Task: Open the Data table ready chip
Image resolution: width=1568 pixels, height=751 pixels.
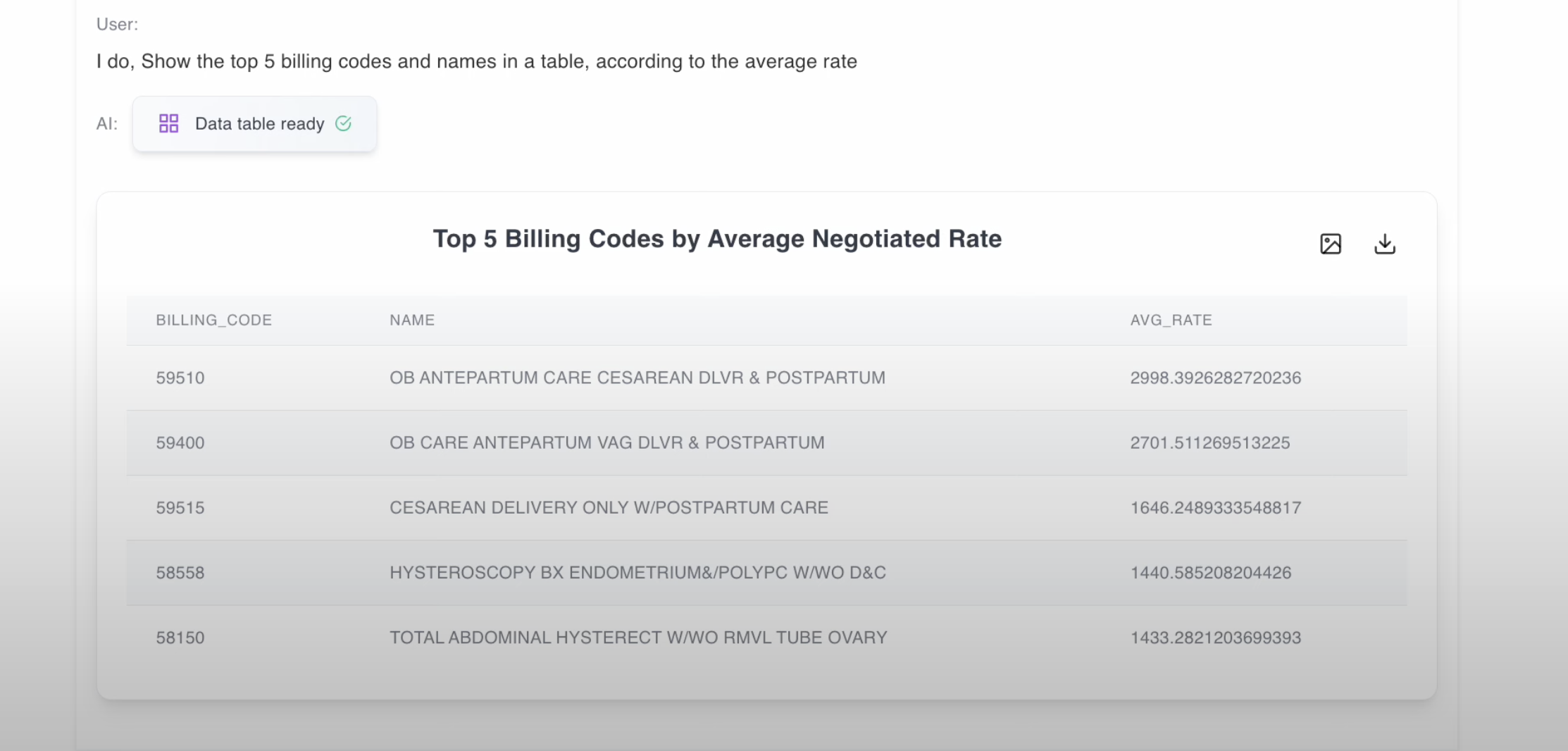Action: coord(254,123)
